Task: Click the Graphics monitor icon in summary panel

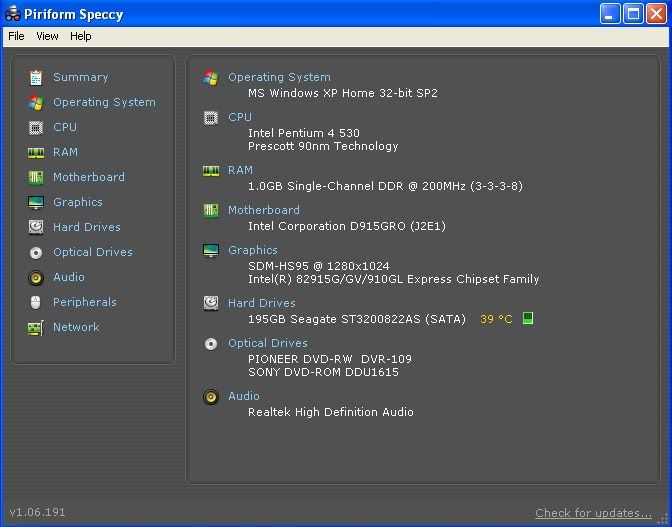Action: coord(211,251)
